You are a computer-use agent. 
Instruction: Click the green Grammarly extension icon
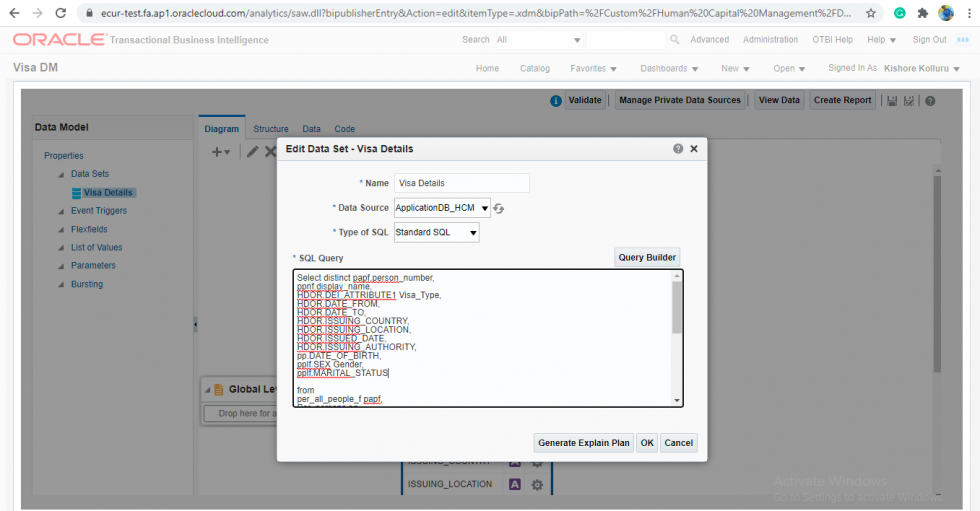click(899, 13)
